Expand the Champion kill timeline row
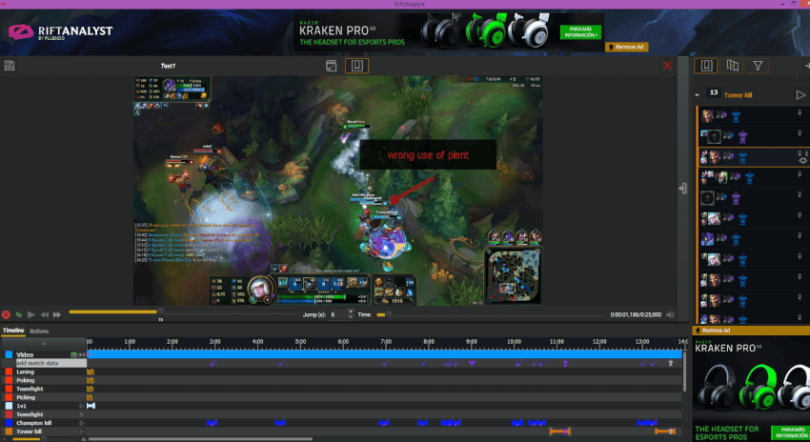810x442 pixels. click(82, 423)
